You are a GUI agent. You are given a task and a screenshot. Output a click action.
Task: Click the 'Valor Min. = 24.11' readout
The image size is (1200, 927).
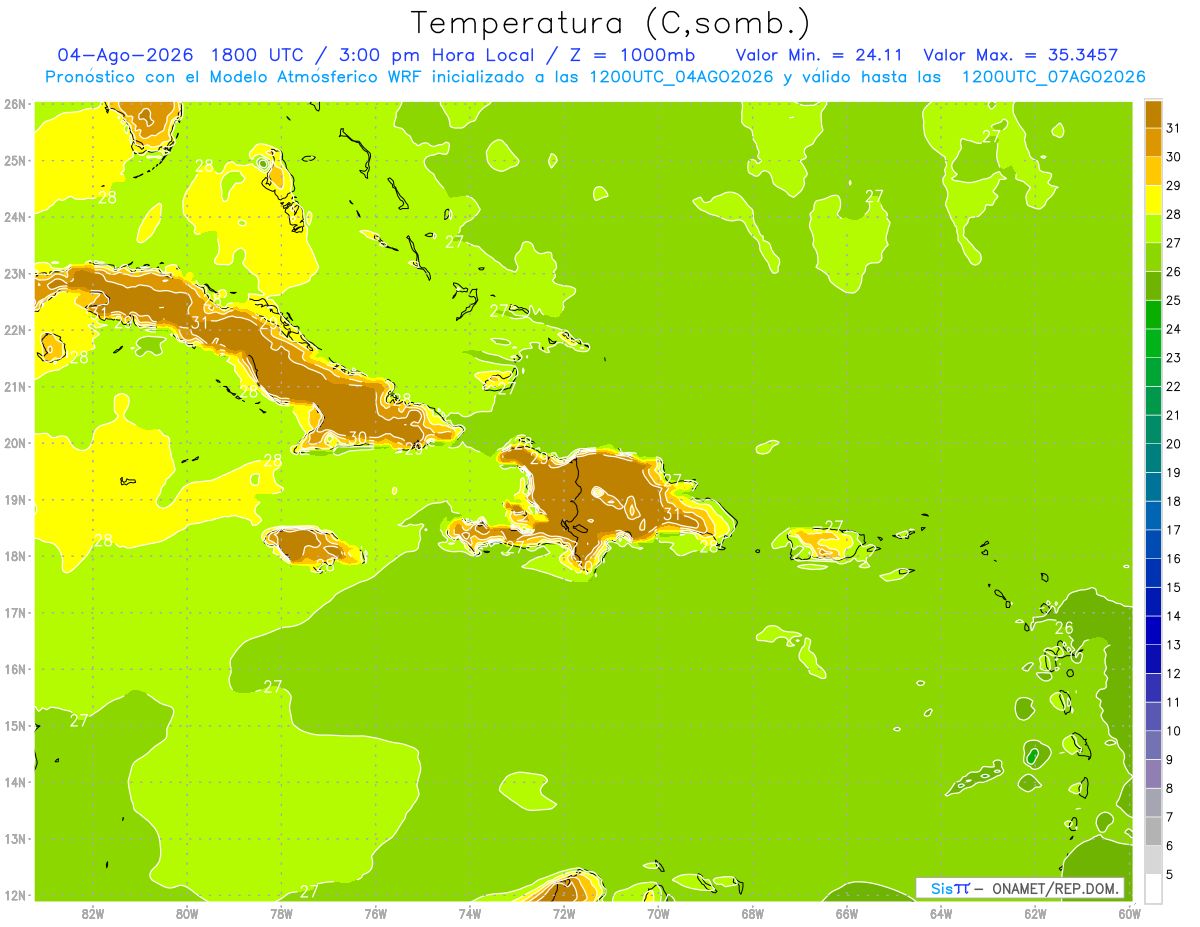[821, 55]
